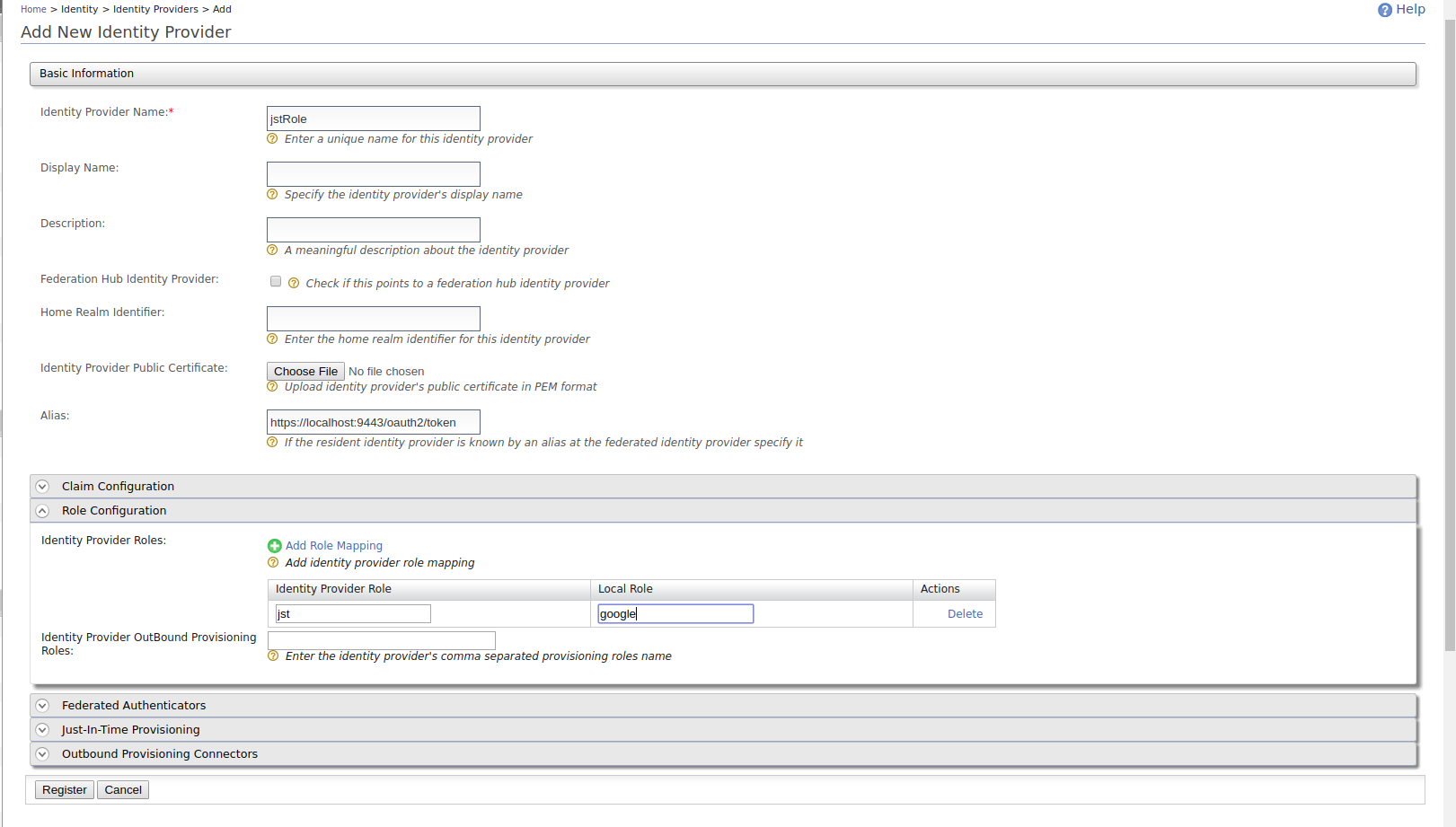Click help icon beside federation hub hint
1456x827 pixels.
pos(294,284)
